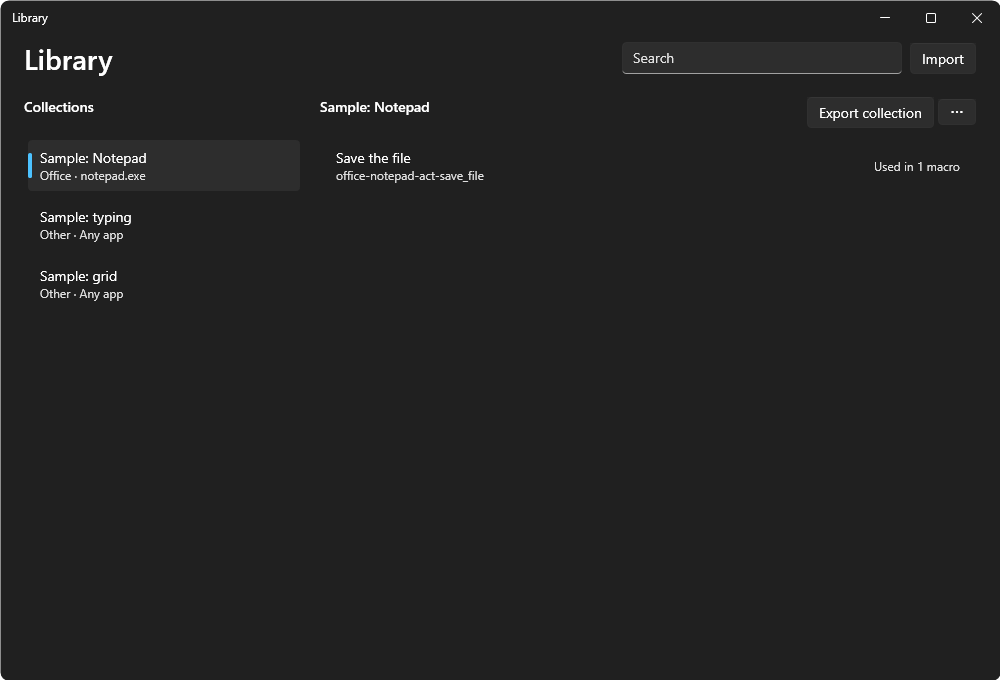Select the Sample: Notepad collection

(164, 166)
